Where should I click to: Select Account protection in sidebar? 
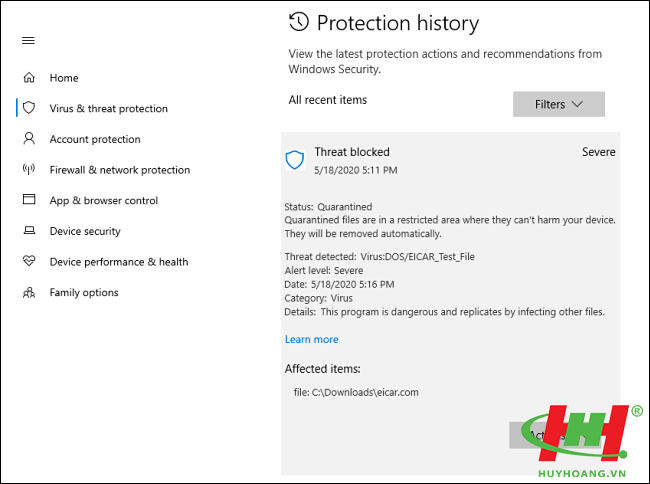click(x=95, y=139)
